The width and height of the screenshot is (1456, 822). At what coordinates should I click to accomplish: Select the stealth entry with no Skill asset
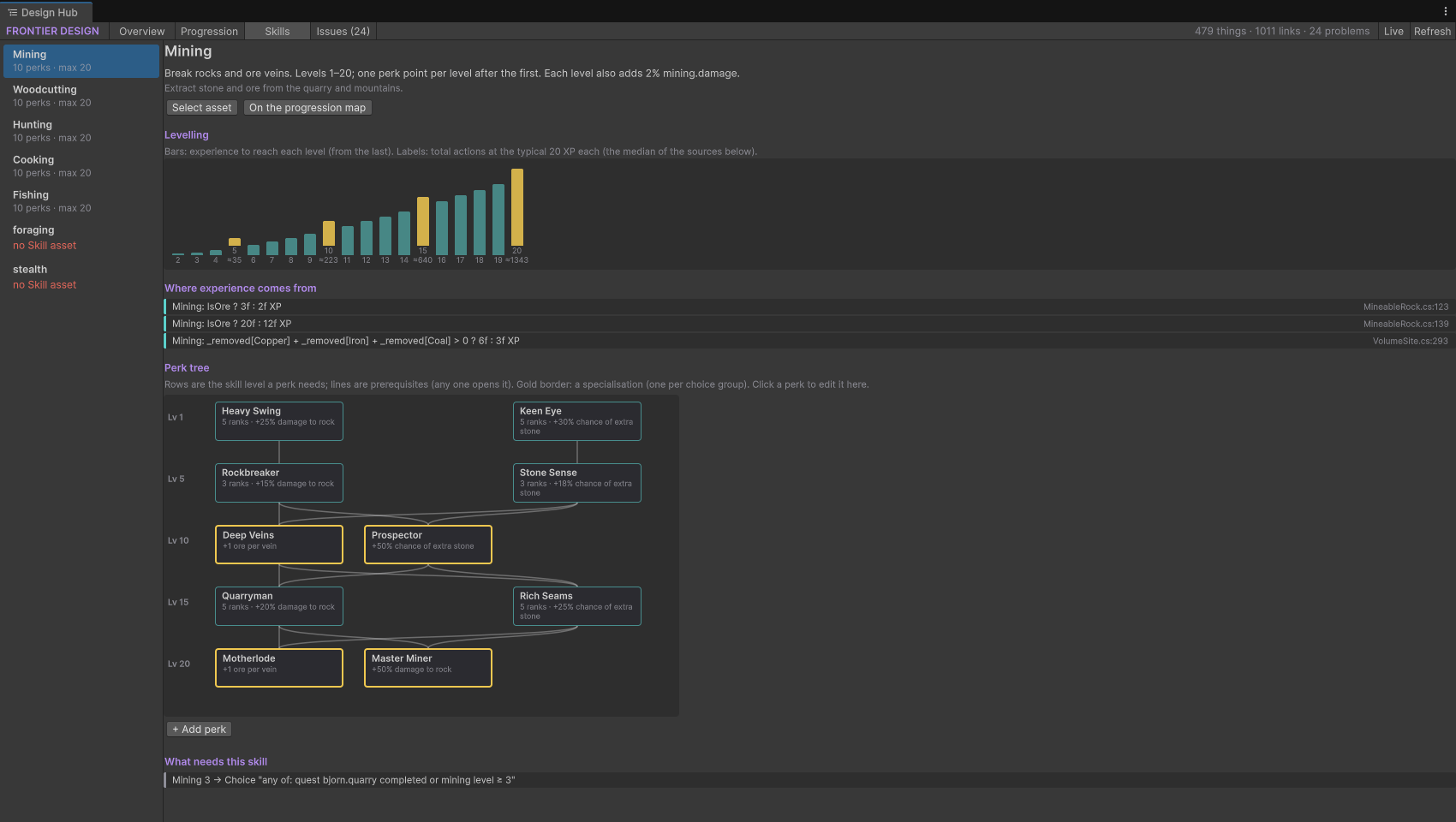tap(81, 277)
